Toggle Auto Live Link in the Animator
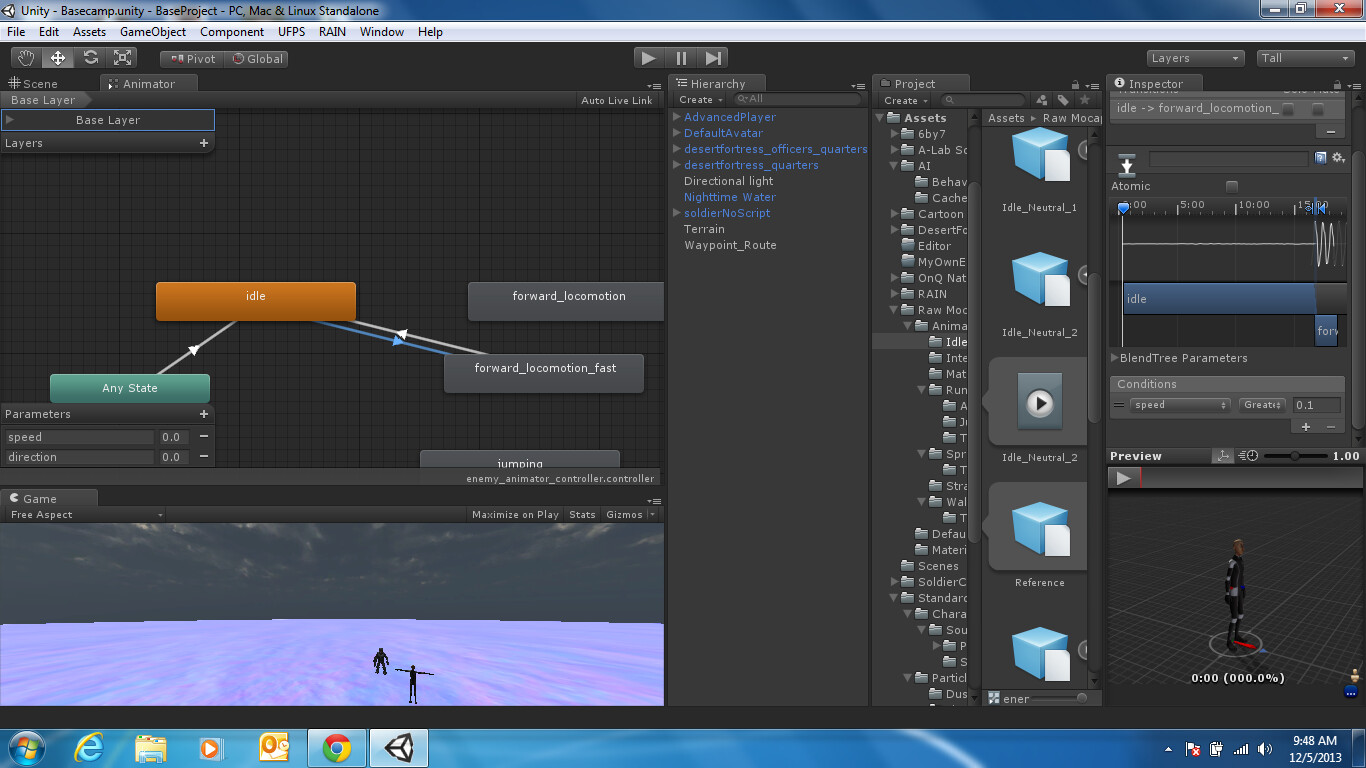The height and width of the screenshot is (768, 1366). tap(614, 100)
